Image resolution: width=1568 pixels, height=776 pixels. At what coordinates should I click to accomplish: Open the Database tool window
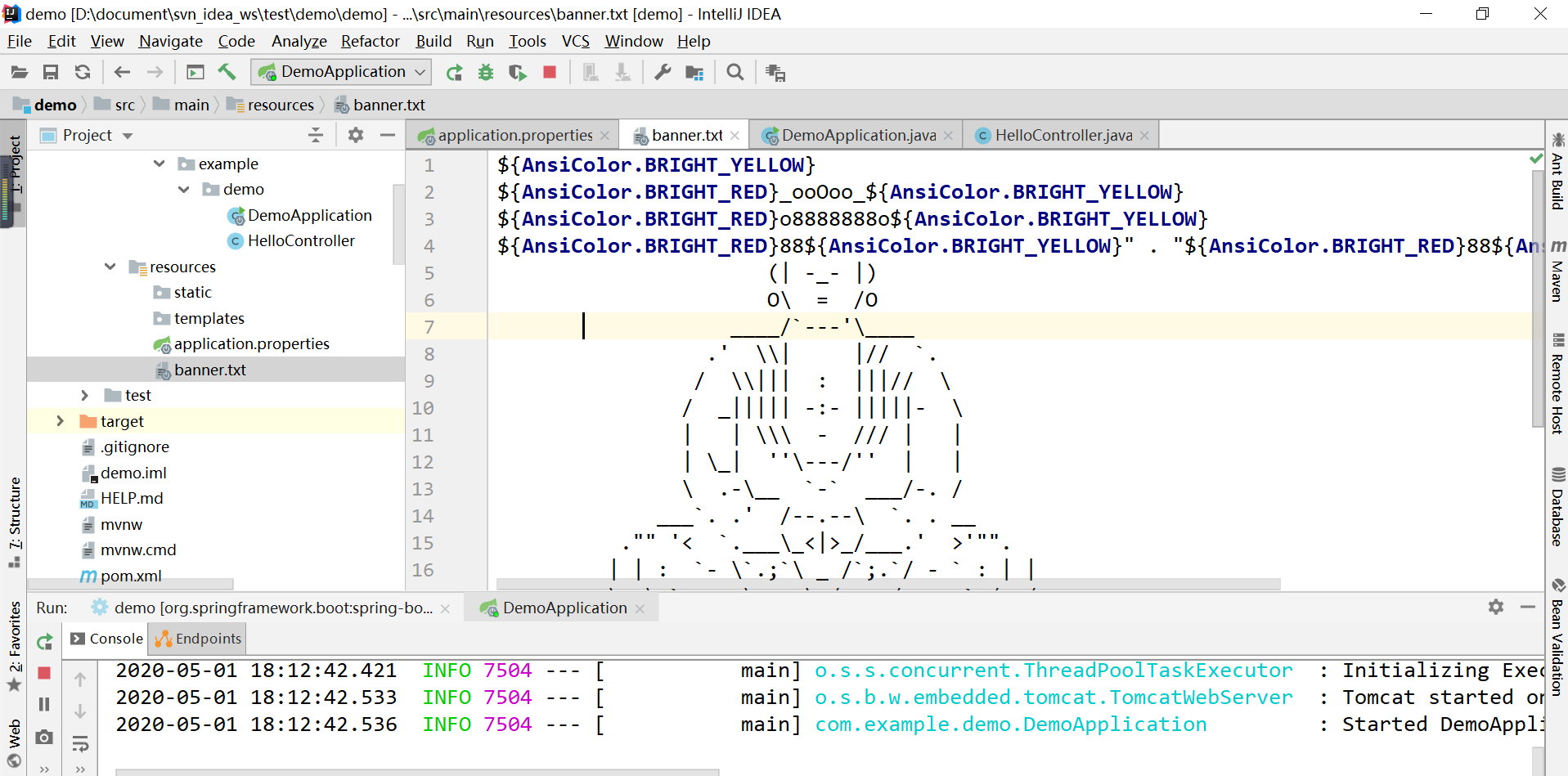pos(1557,507)
